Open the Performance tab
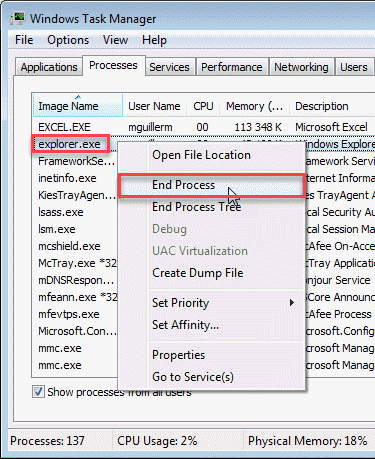The image size is (375, 459). [x=232, y=67]
